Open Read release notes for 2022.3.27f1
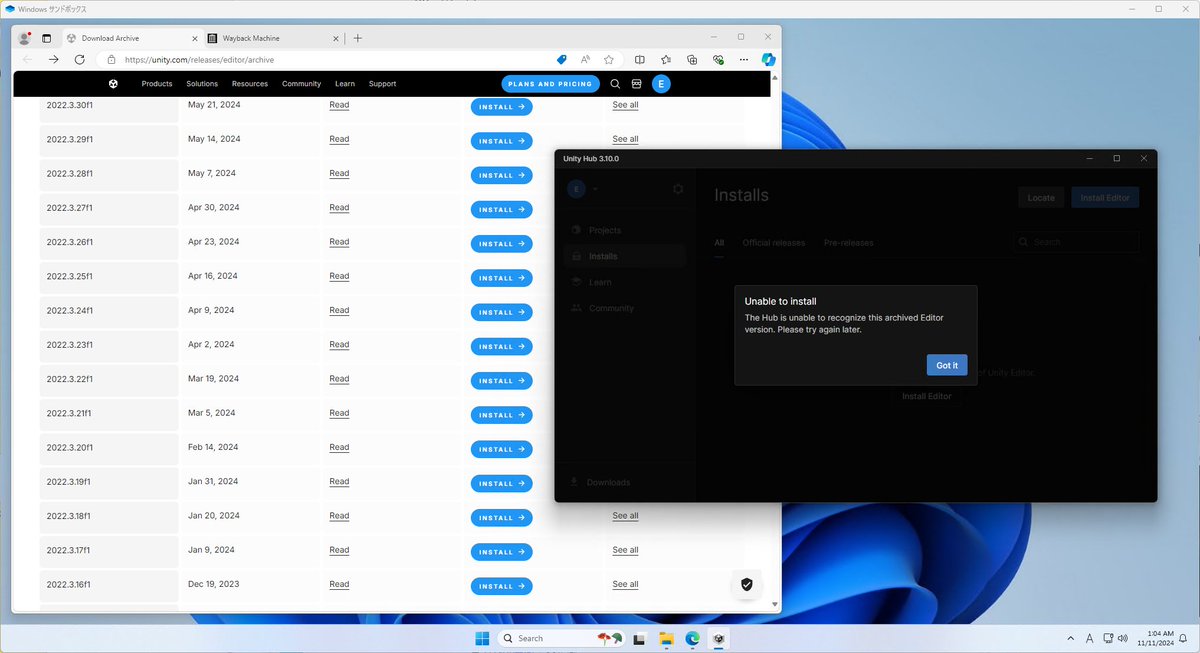Screen dimensions: 1200x653 [x=339, y=208]
